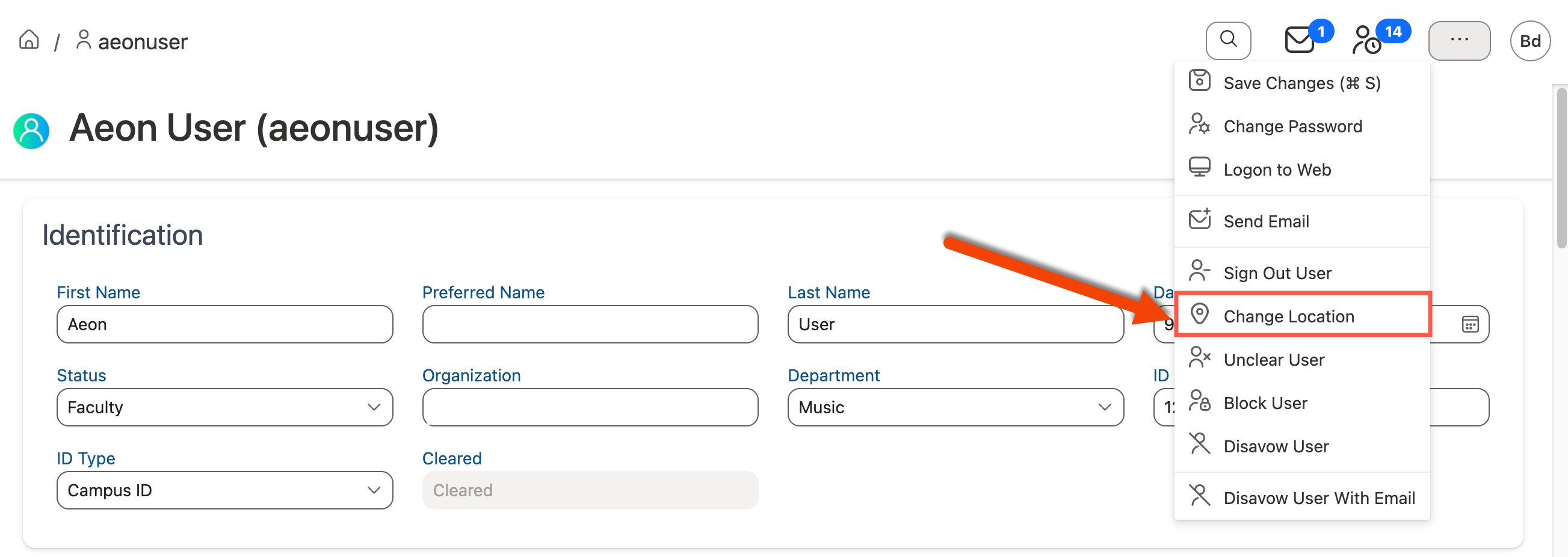1568x557 pixels.
Task: Expand the Status dropdown showing Faculty
Action: [224, 407]
